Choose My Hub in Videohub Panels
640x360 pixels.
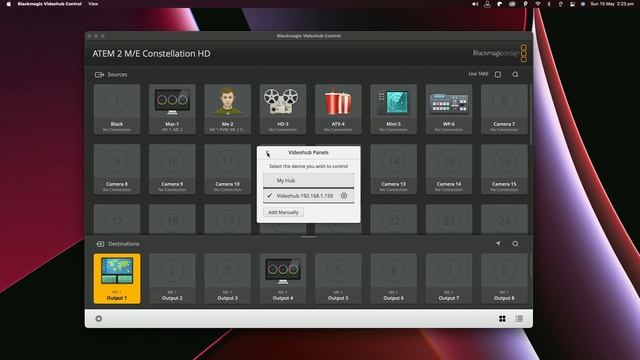click(x=308, y=180)
